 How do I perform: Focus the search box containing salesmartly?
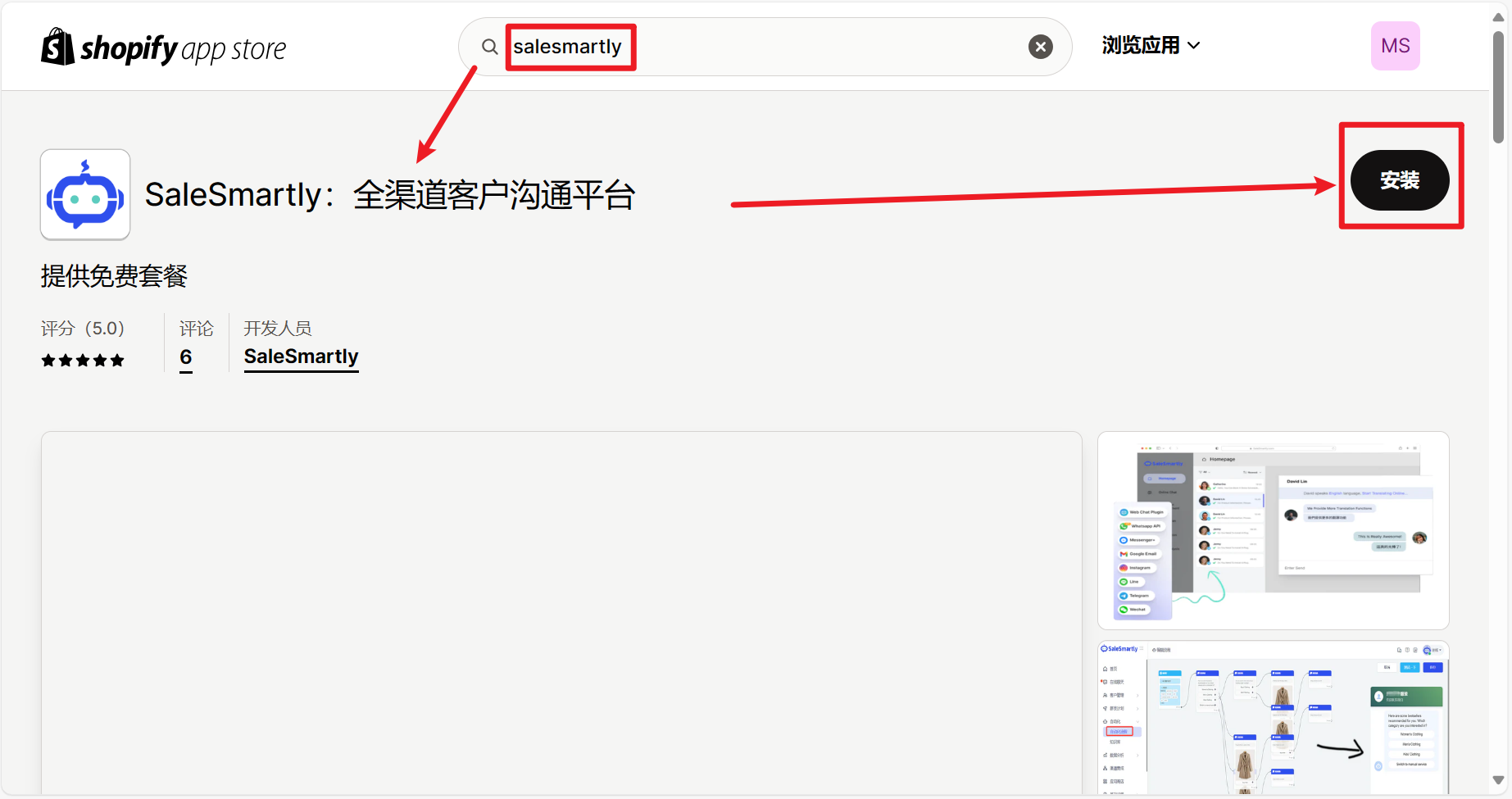[x=765, y=47]
